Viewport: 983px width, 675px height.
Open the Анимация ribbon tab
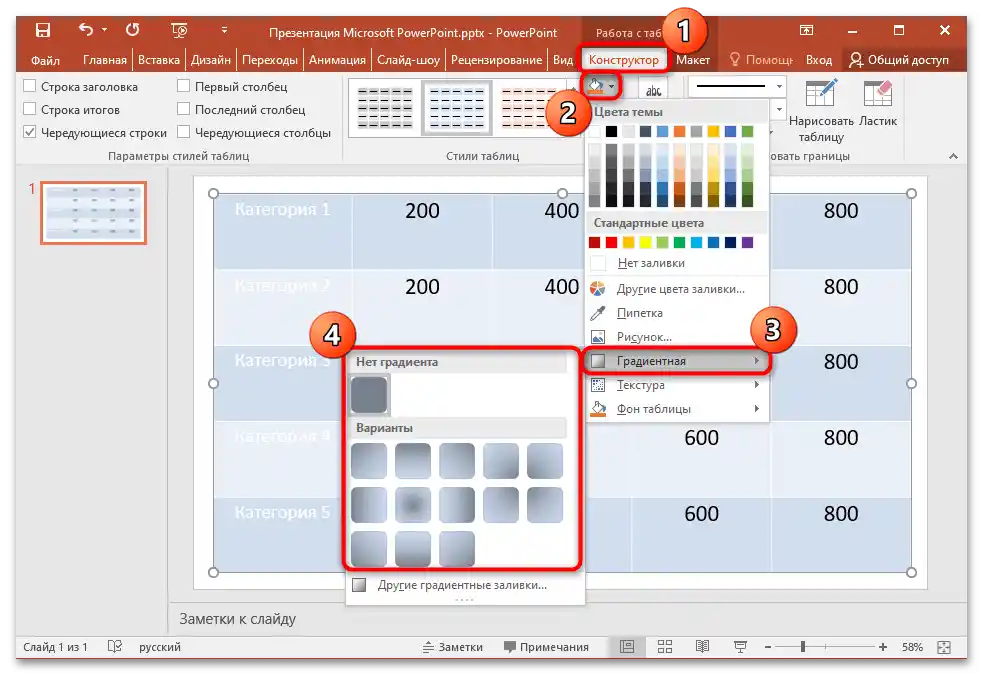pyautogui.click(x=337, y=59)
